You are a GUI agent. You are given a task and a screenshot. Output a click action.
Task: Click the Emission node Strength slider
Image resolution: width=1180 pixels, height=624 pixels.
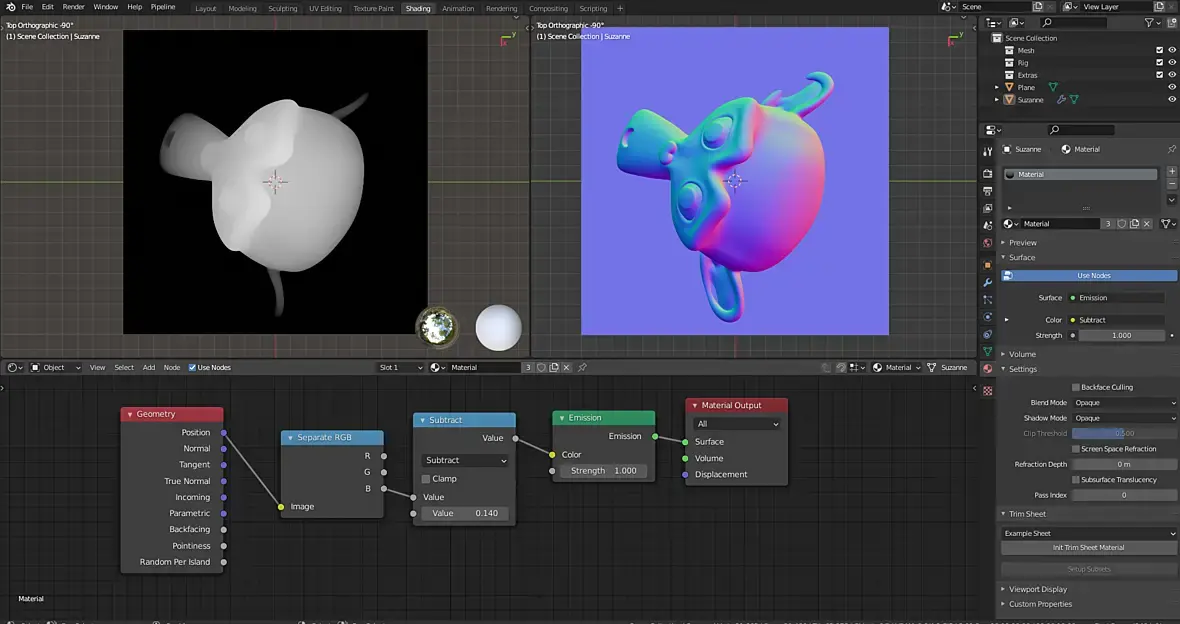click(604, 471)
